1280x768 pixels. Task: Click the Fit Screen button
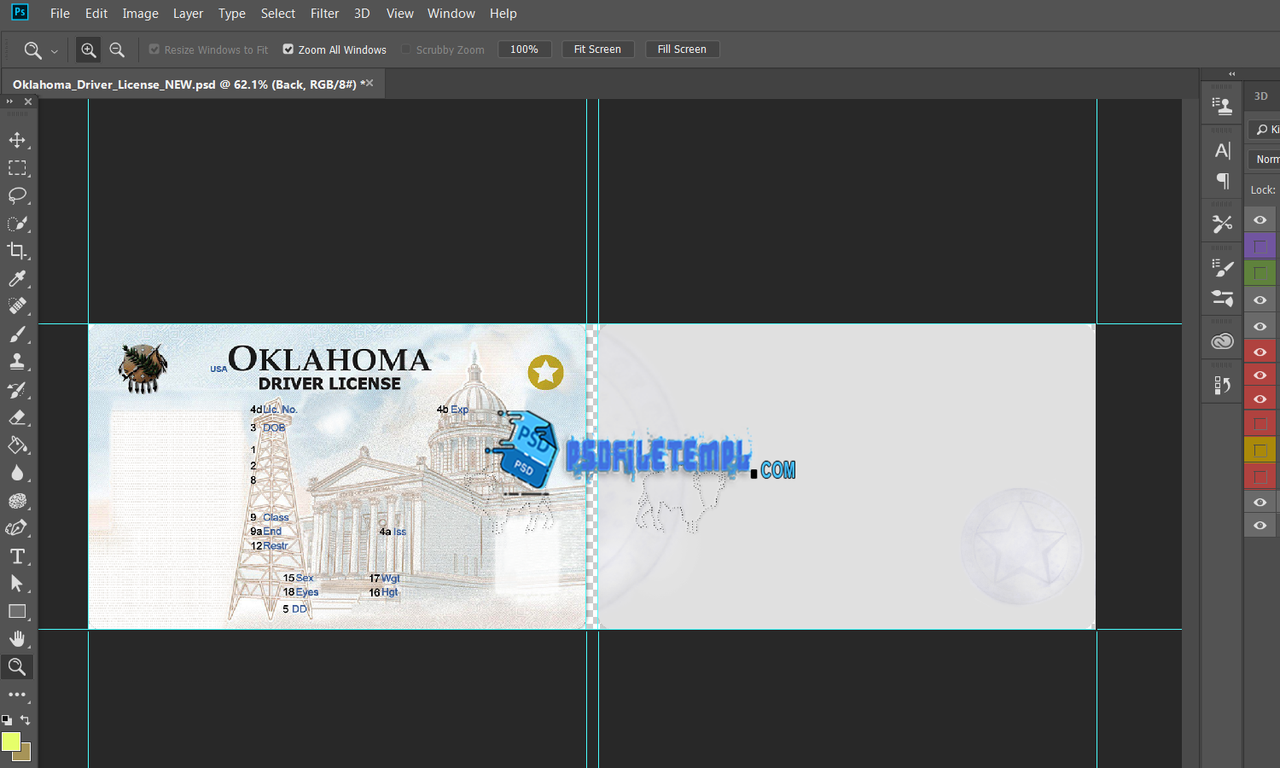(x=597, y=49)
